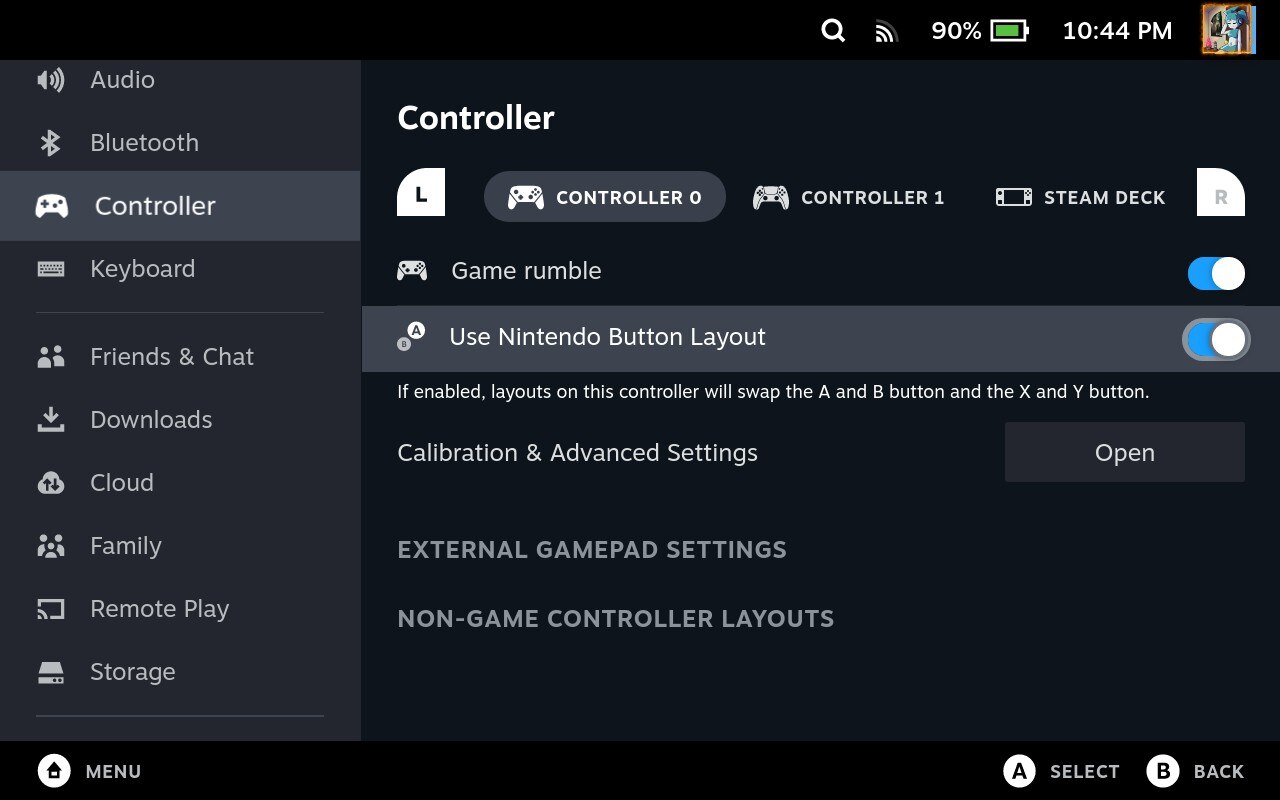Click the Cloud icon in sidebar
Viewport: 1280px width, 800px height.
[x=51, y=483]
